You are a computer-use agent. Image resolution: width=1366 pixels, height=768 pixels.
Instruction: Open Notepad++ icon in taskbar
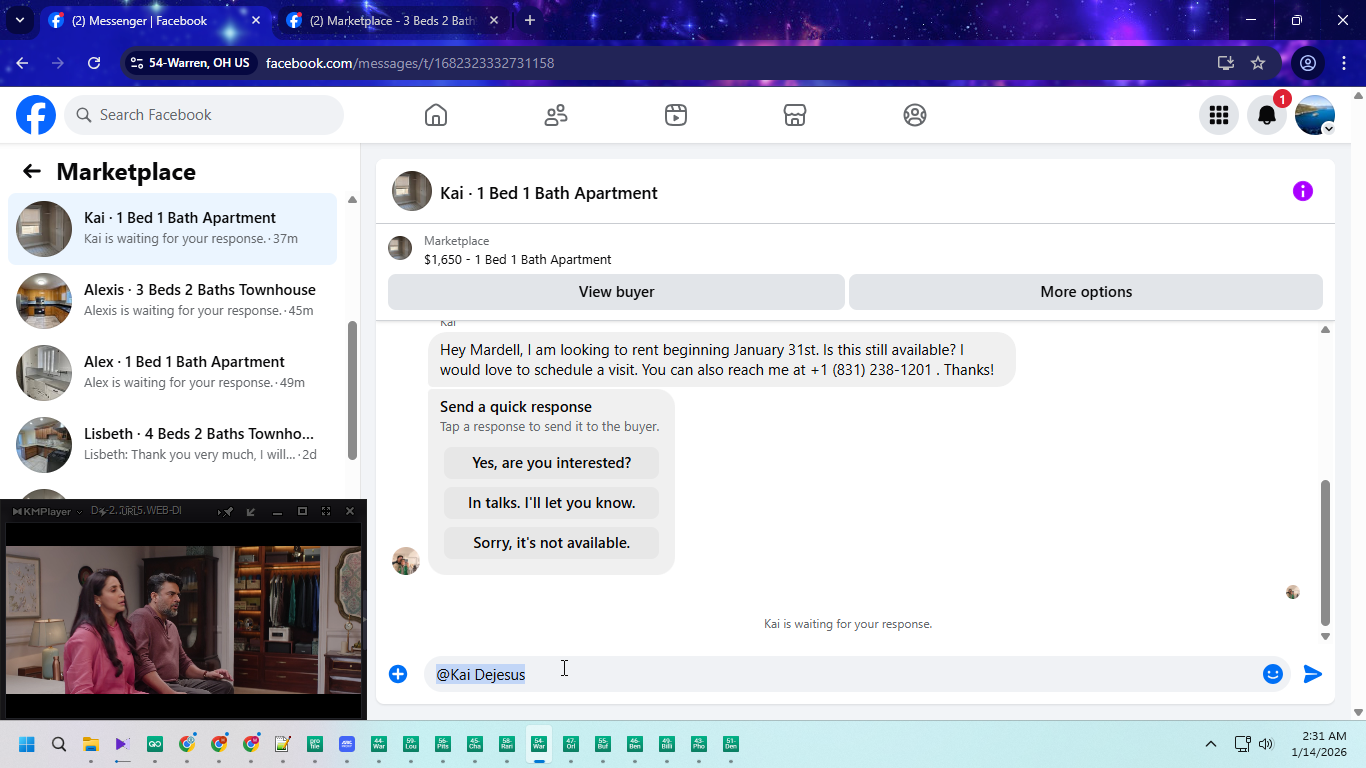[x=283, y=744]
